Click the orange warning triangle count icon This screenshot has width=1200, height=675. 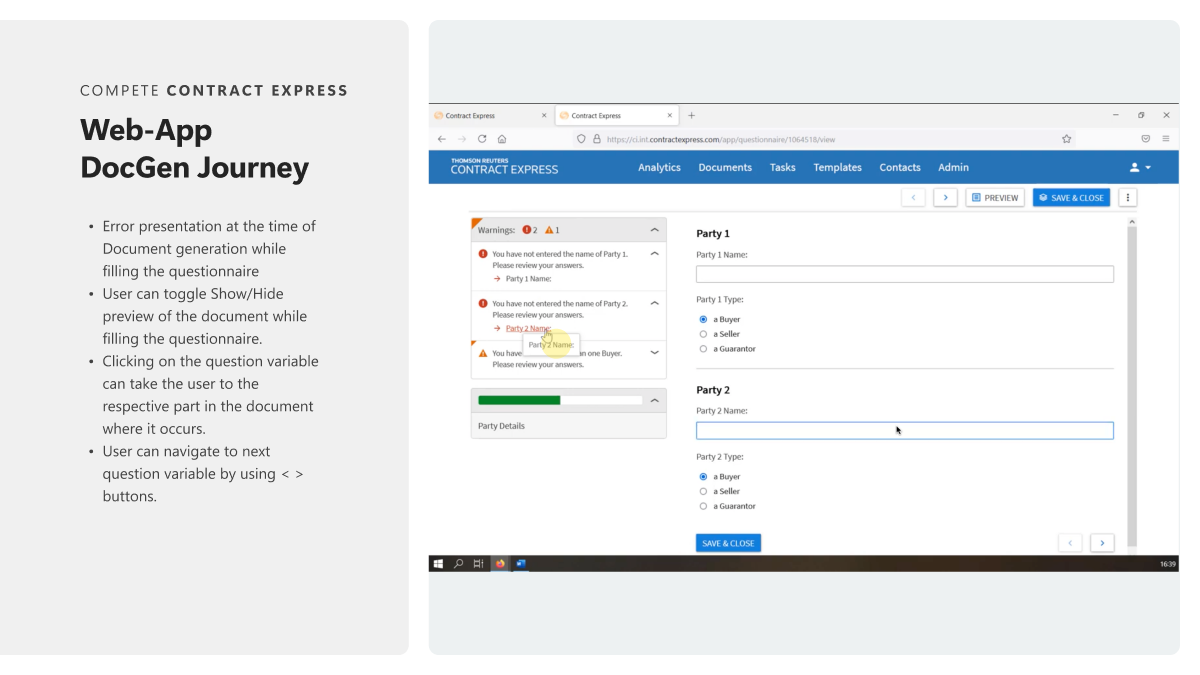pyautogui.click(x=549, y=230)
